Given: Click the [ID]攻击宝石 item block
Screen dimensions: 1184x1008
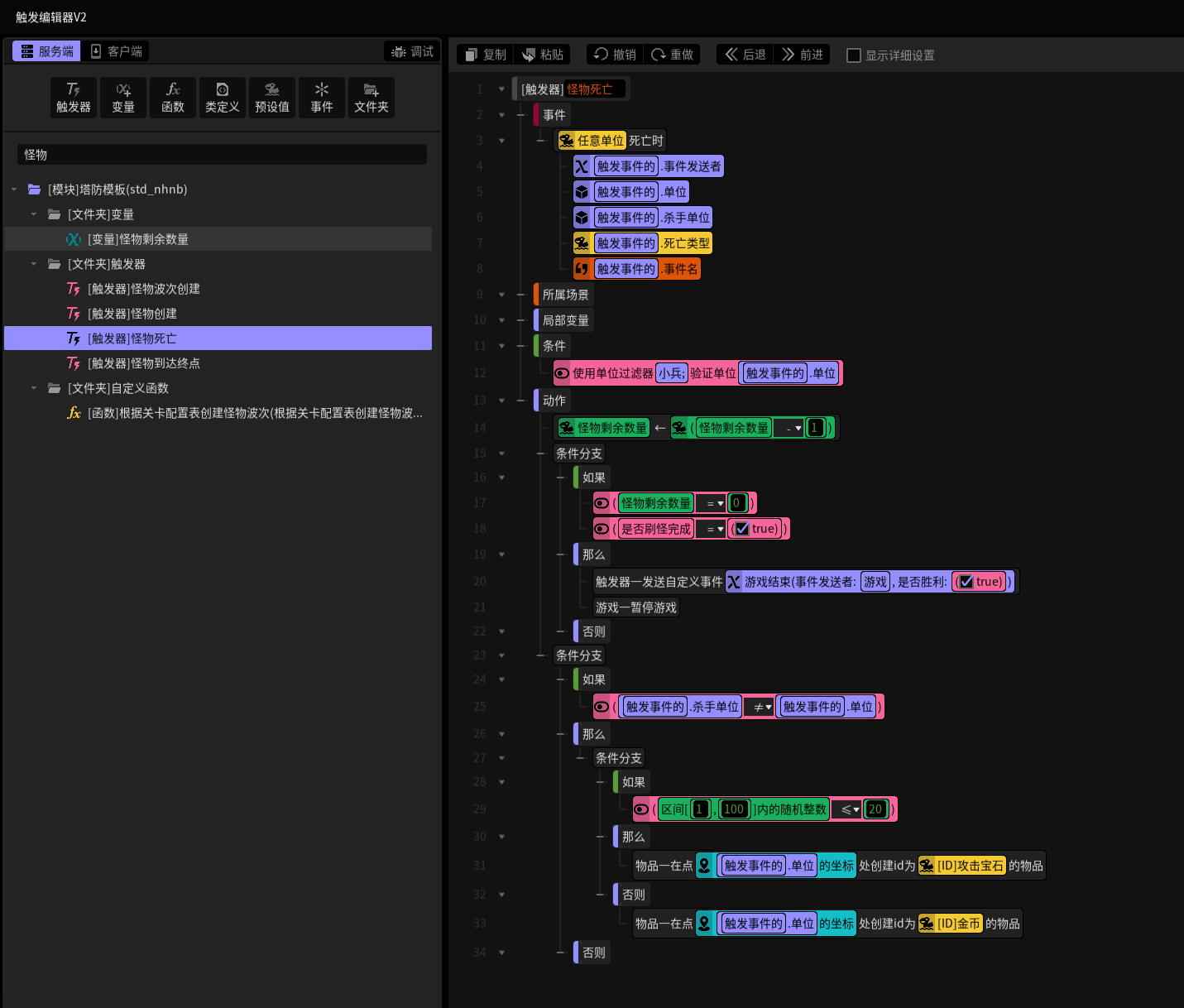Looking at the screenshot, I should point(962,866).
